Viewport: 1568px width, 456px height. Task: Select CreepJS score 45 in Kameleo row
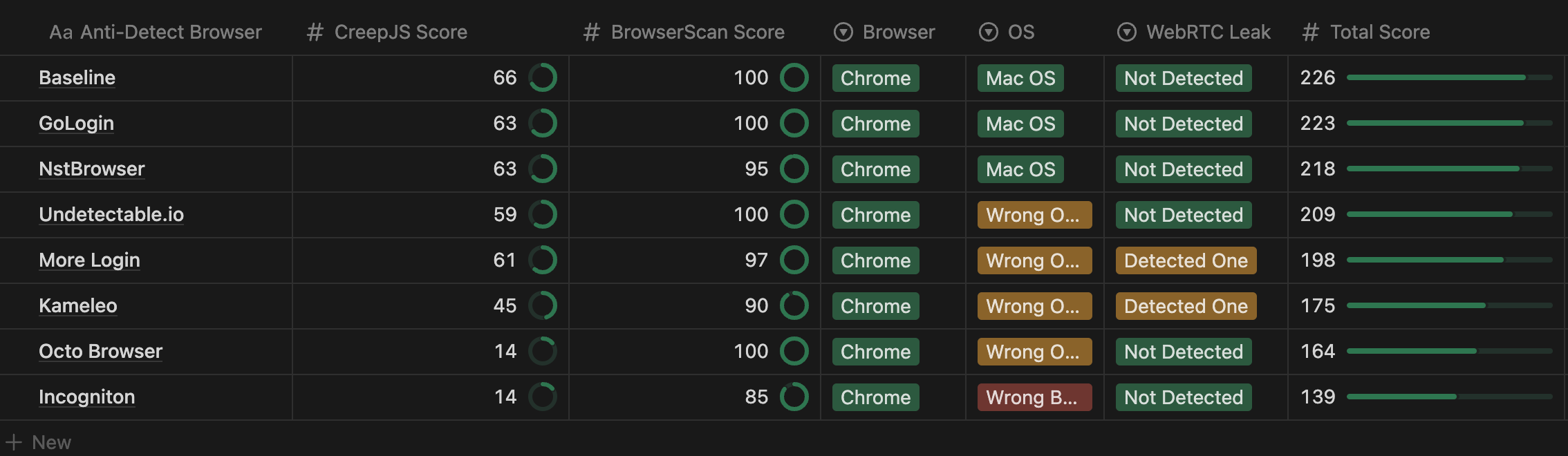(x=505, y=305)
